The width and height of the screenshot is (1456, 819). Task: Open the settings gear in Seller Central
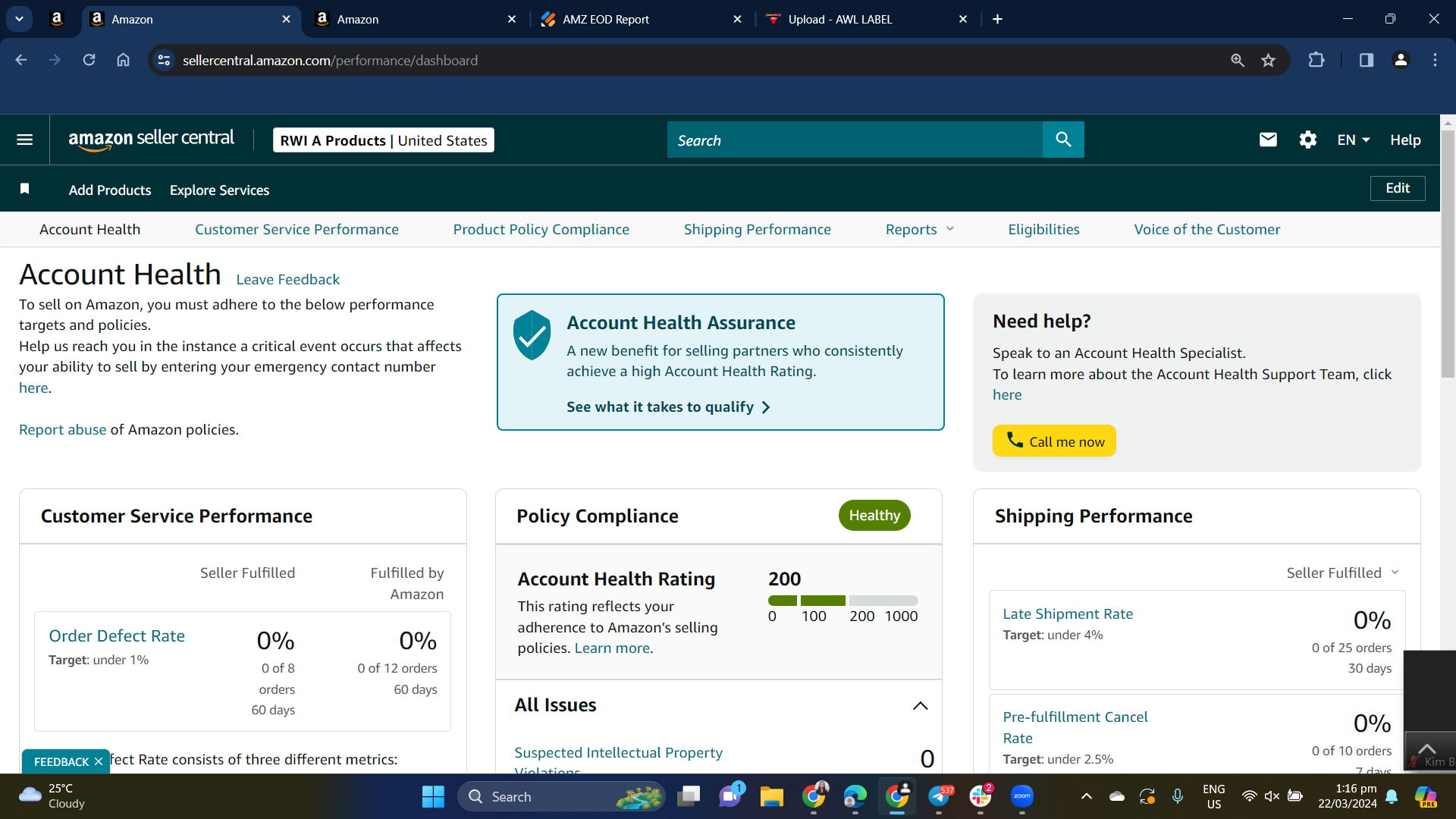click(1307, 140)
